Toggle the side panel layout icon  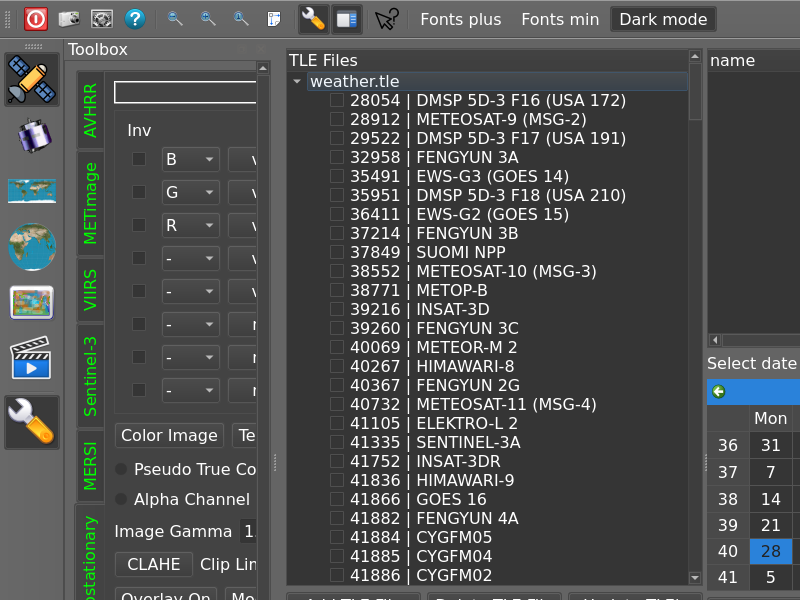coord(347,19)
